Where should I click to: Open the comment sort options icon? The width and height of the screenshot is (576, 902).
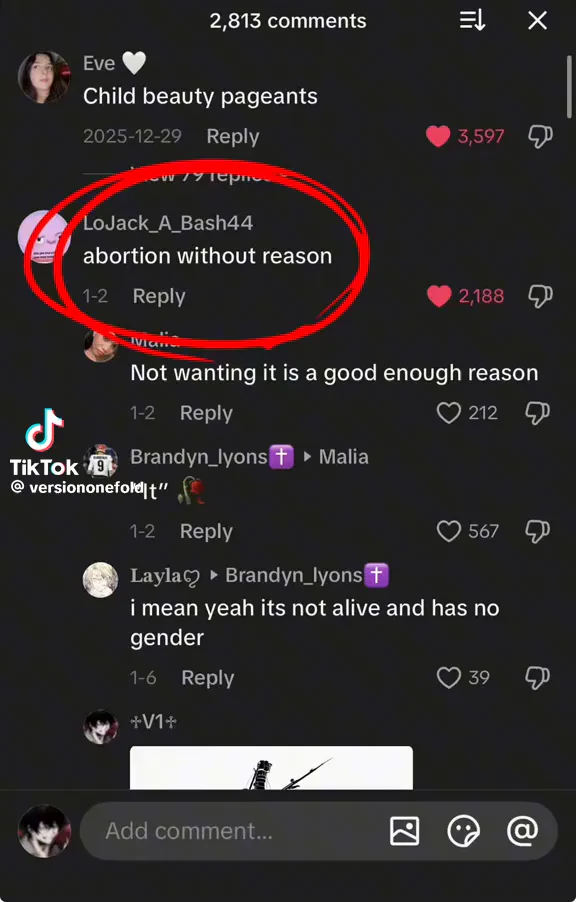click(x=472, y=21)
